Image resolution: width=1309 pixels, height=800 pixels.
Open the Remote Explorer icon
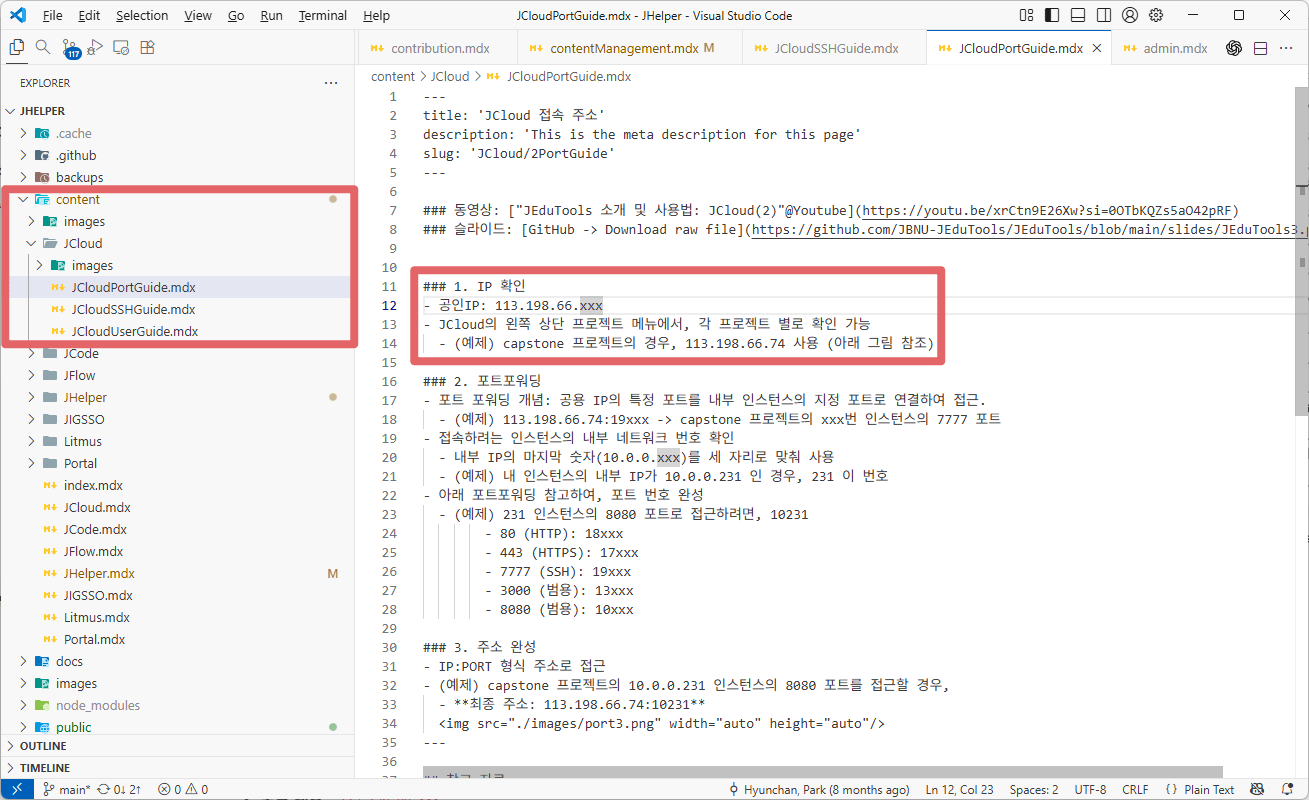coord(121,47)
